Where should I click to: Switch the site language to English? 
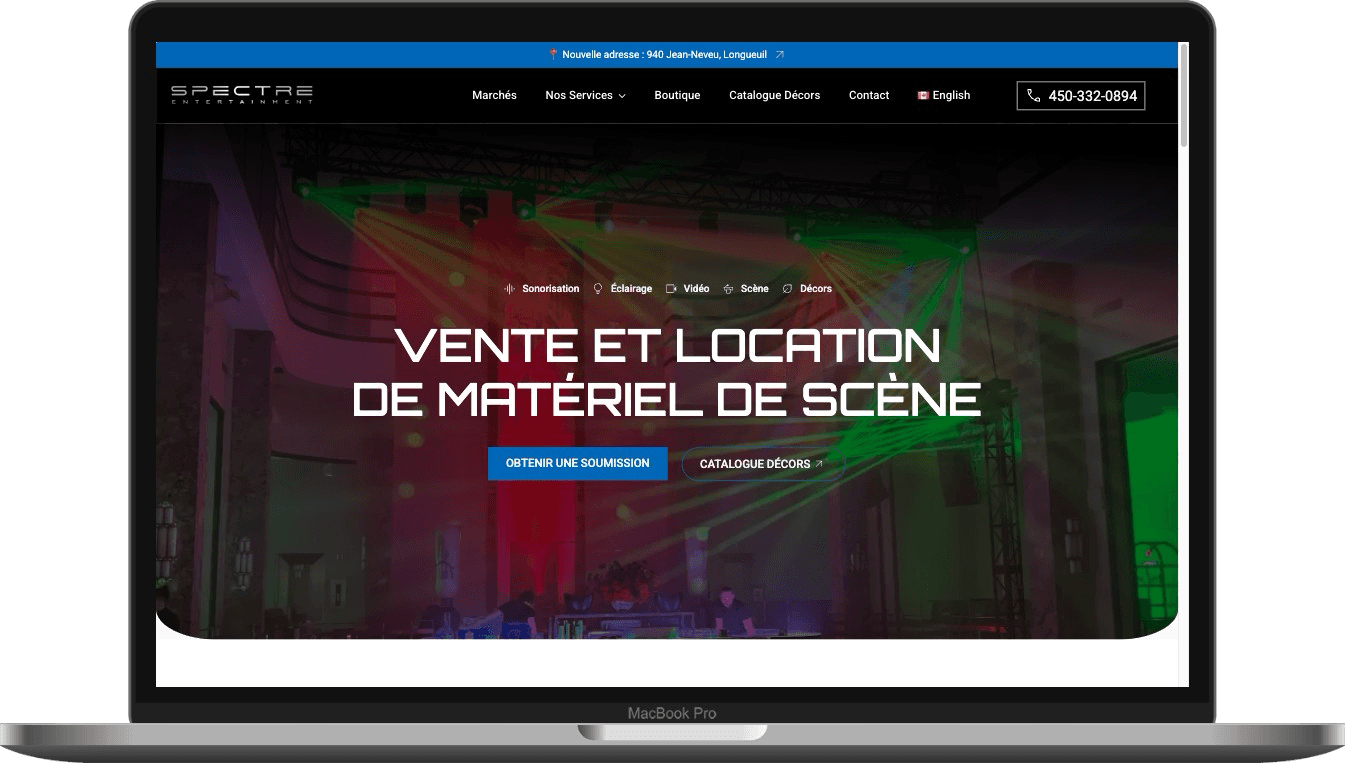[944, 95]
